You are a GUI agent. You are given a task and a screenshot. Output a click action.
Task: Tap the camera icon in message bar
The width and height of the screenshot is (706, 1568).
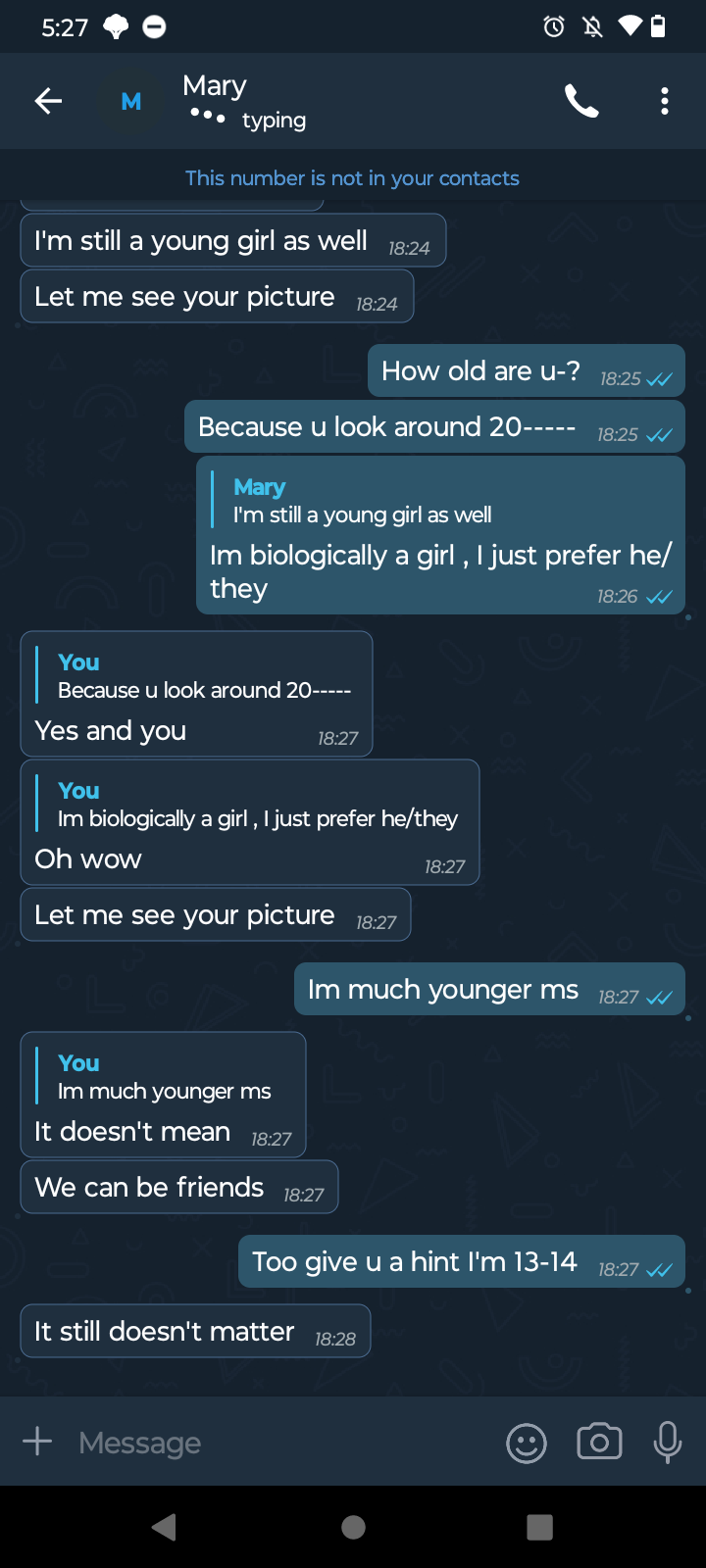coord(599,1442)
